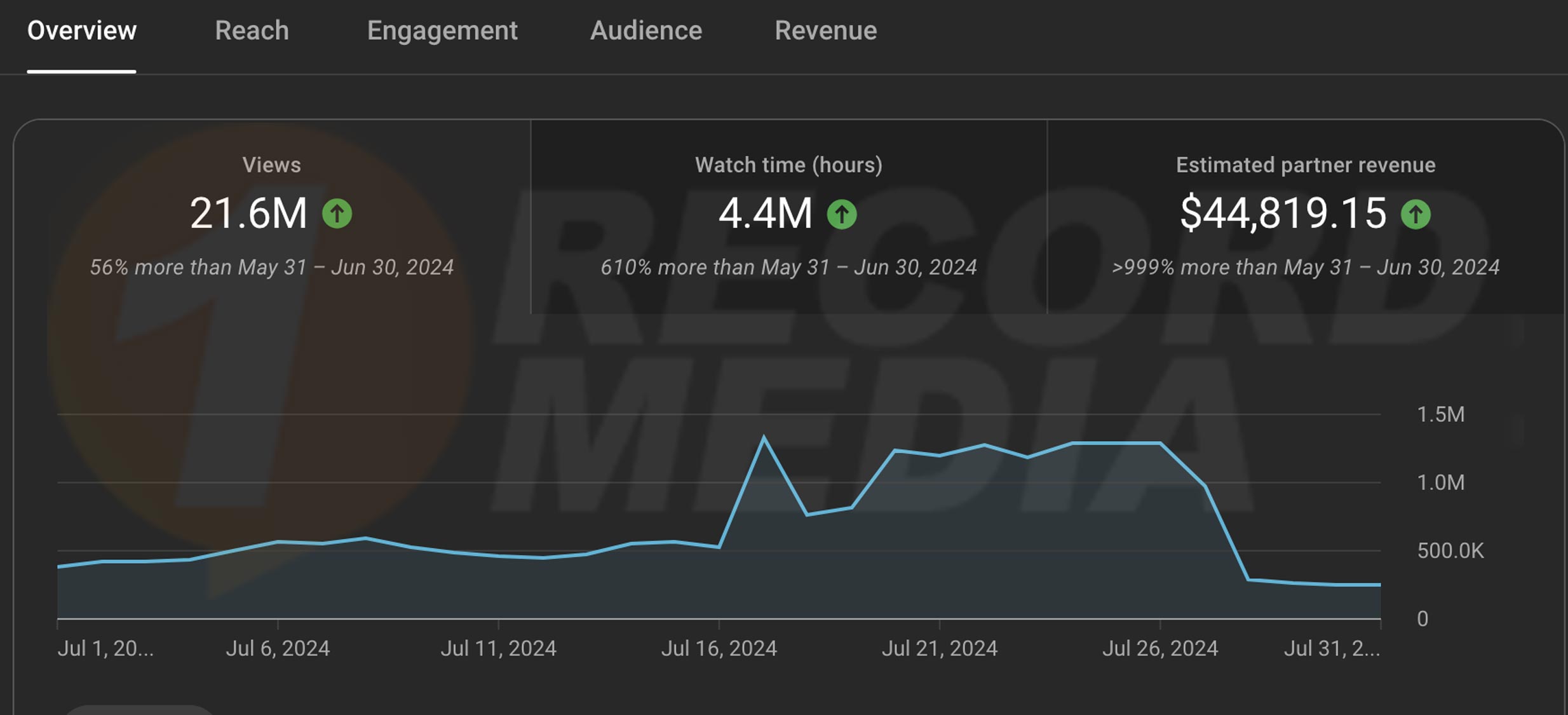The height and width of the screenshot is (715, 1568).
Task: Click the 500.0K y-axis label
Action: tap(1450, 550)
